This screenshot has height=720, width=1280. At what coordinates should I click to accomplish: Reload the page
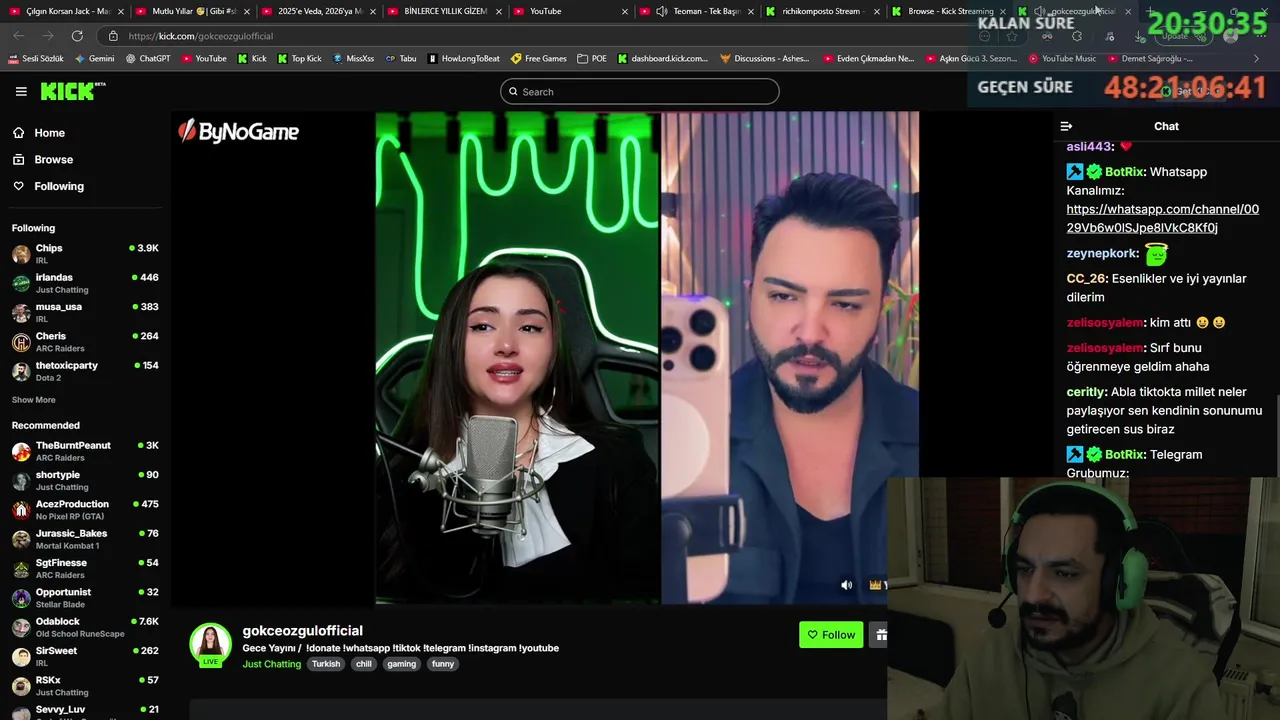[x=77, y=36]
